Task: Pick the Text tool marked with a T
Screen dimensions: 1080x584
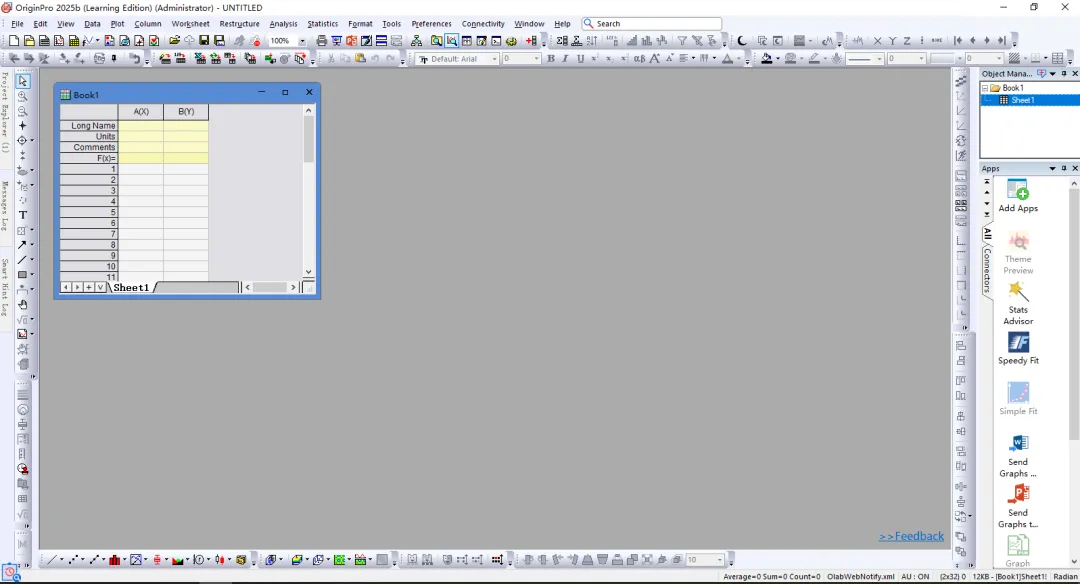Action: 22,216
